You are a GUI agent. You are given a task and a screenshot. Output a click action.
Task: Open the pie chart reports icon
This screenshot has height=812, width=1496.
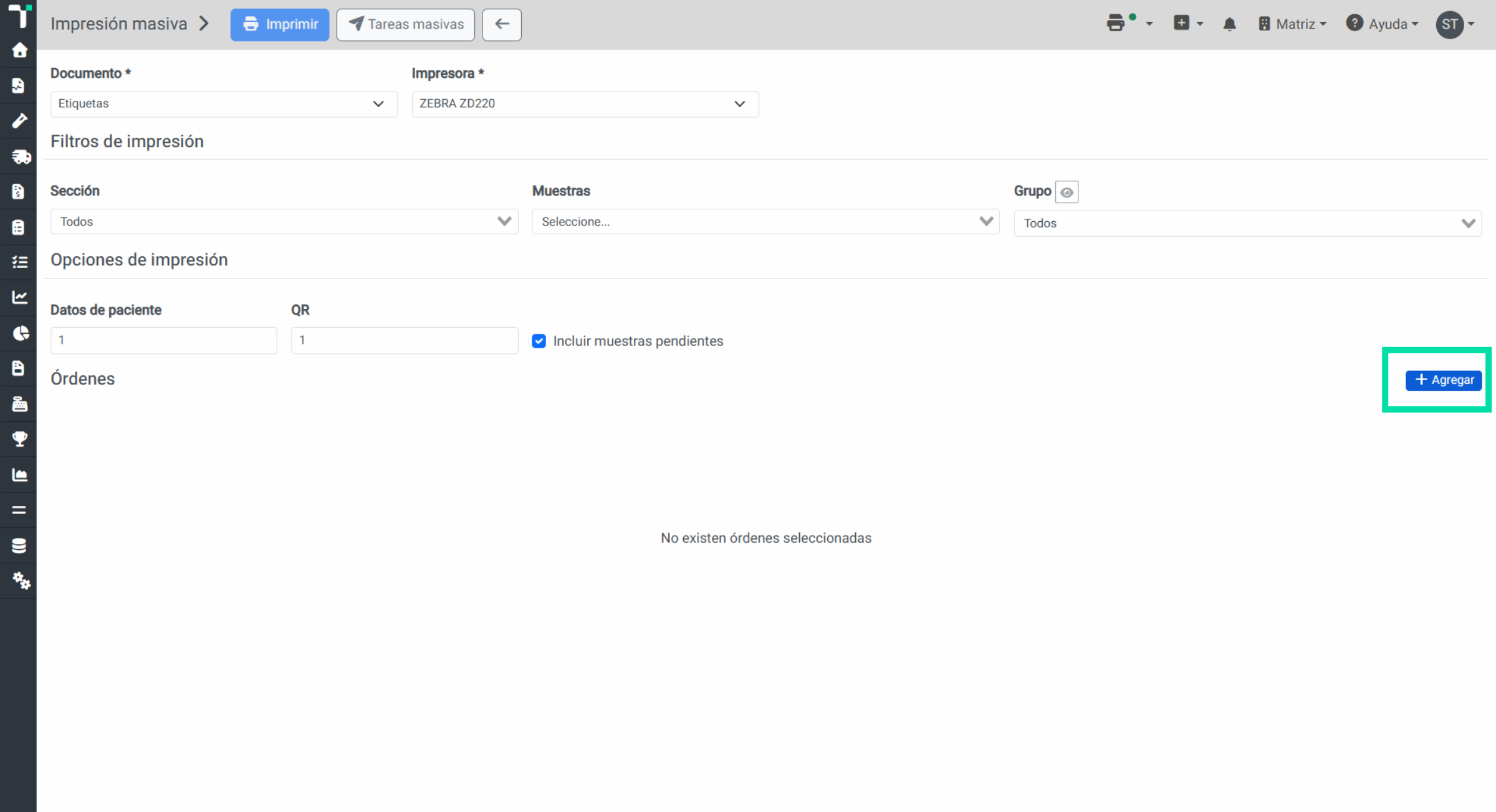(19, 333)
